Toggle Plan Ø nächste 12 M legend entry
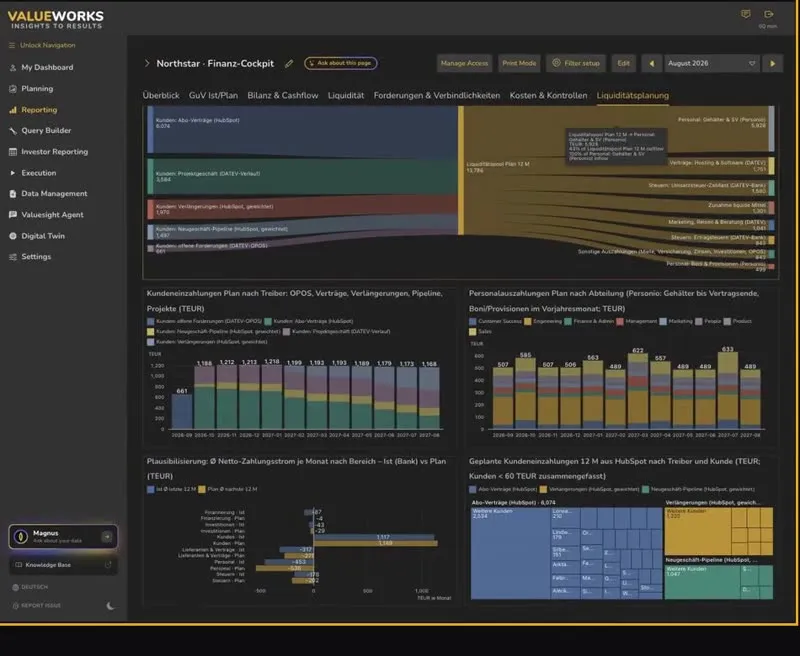 click(228, 489)
